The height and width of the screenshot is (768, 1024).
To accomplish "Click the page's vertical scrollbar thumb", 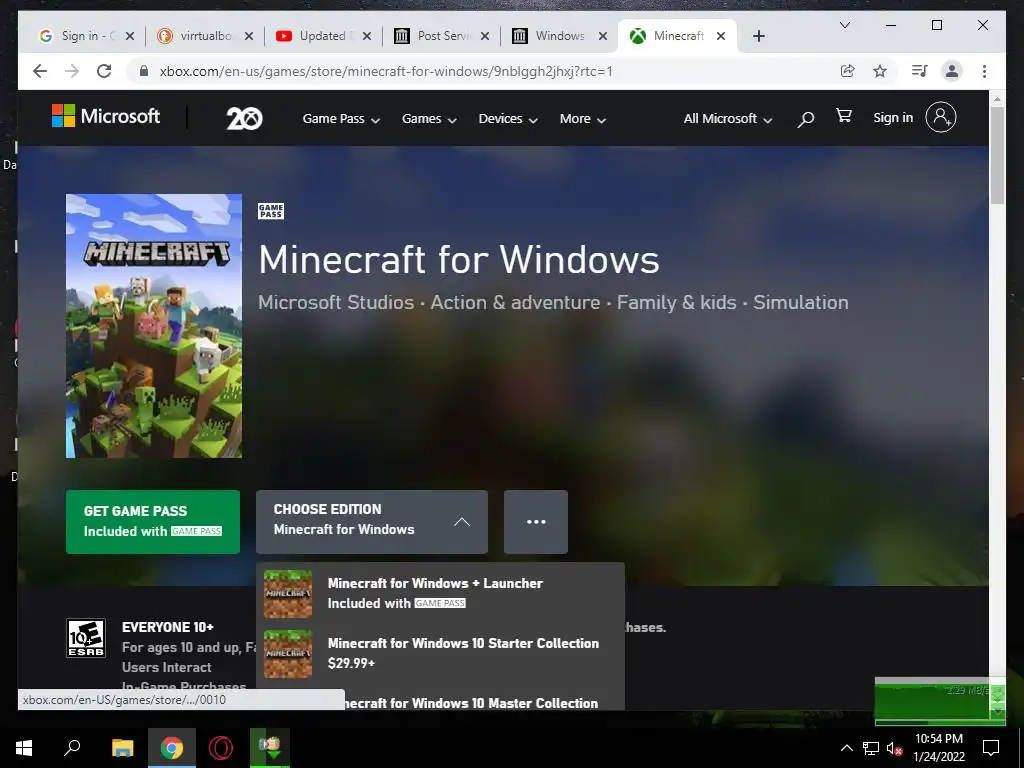I will pyautogui.click(x=997, y=154).
